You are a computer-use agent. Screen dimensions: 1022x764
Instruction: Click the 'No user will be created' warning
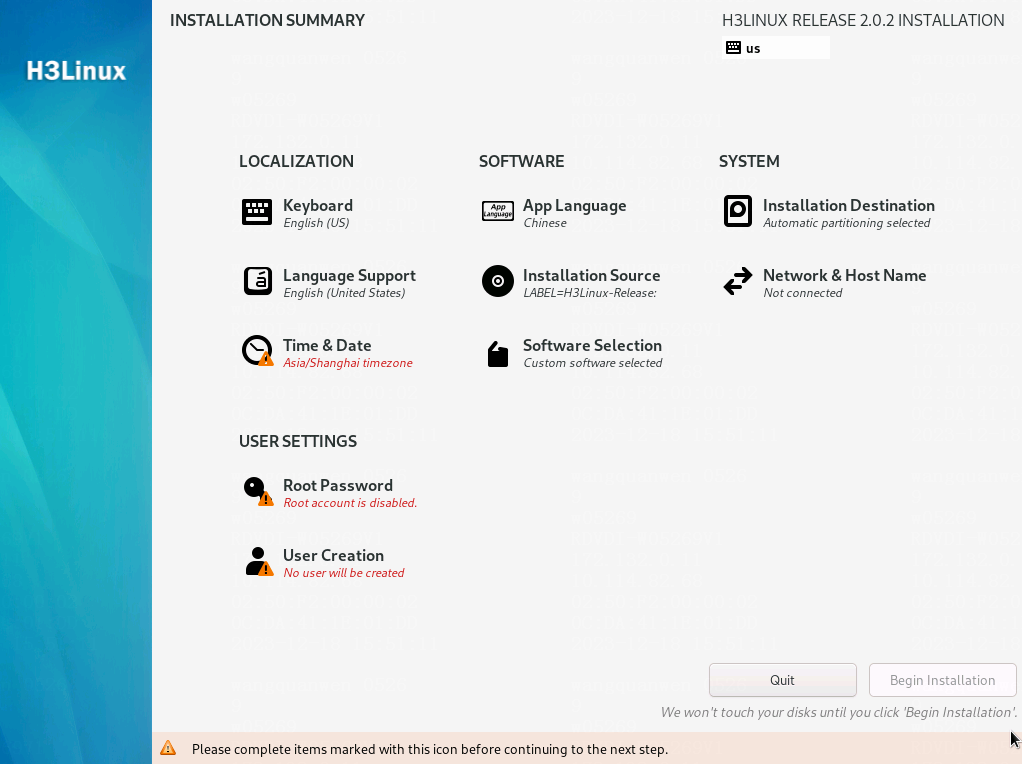point(344,573)
